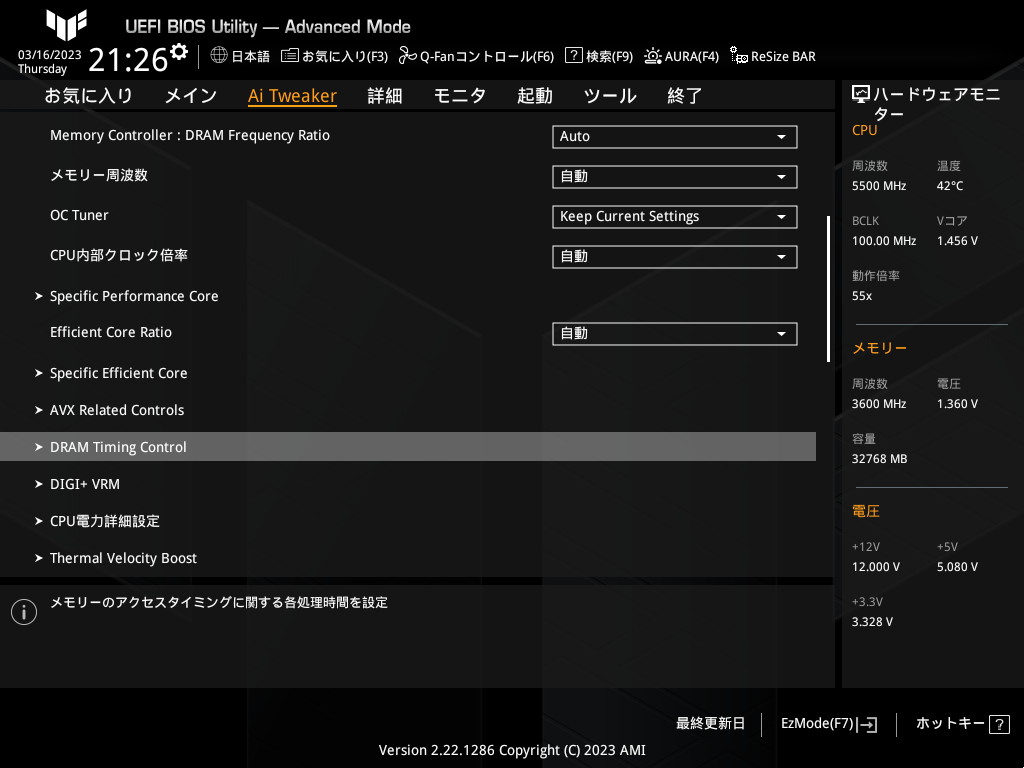Switch to メイン tab

(x=191, y=96)
